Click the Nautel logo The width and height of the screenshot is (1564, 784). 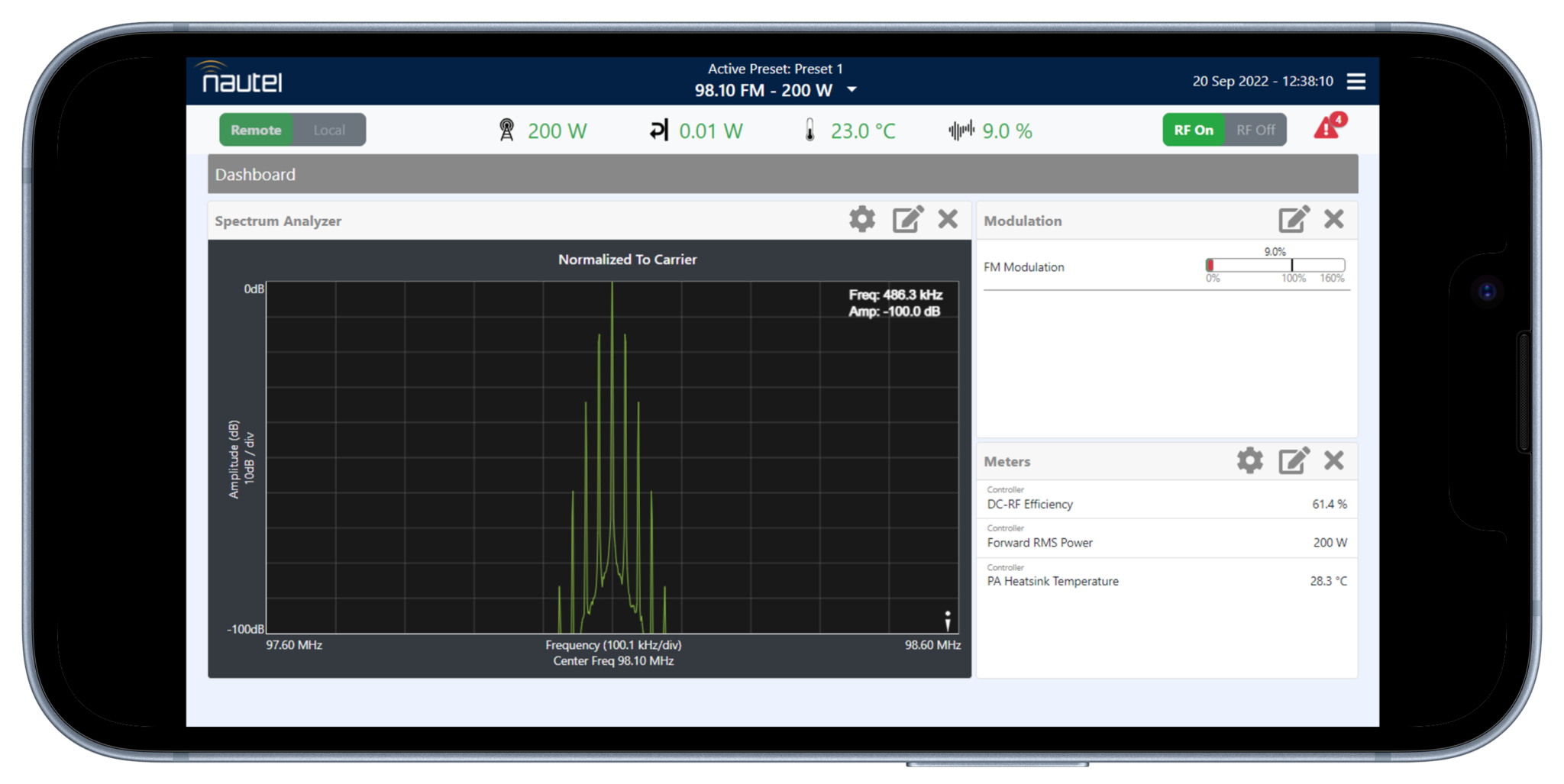pyautogui.click(x=241, y=79)
